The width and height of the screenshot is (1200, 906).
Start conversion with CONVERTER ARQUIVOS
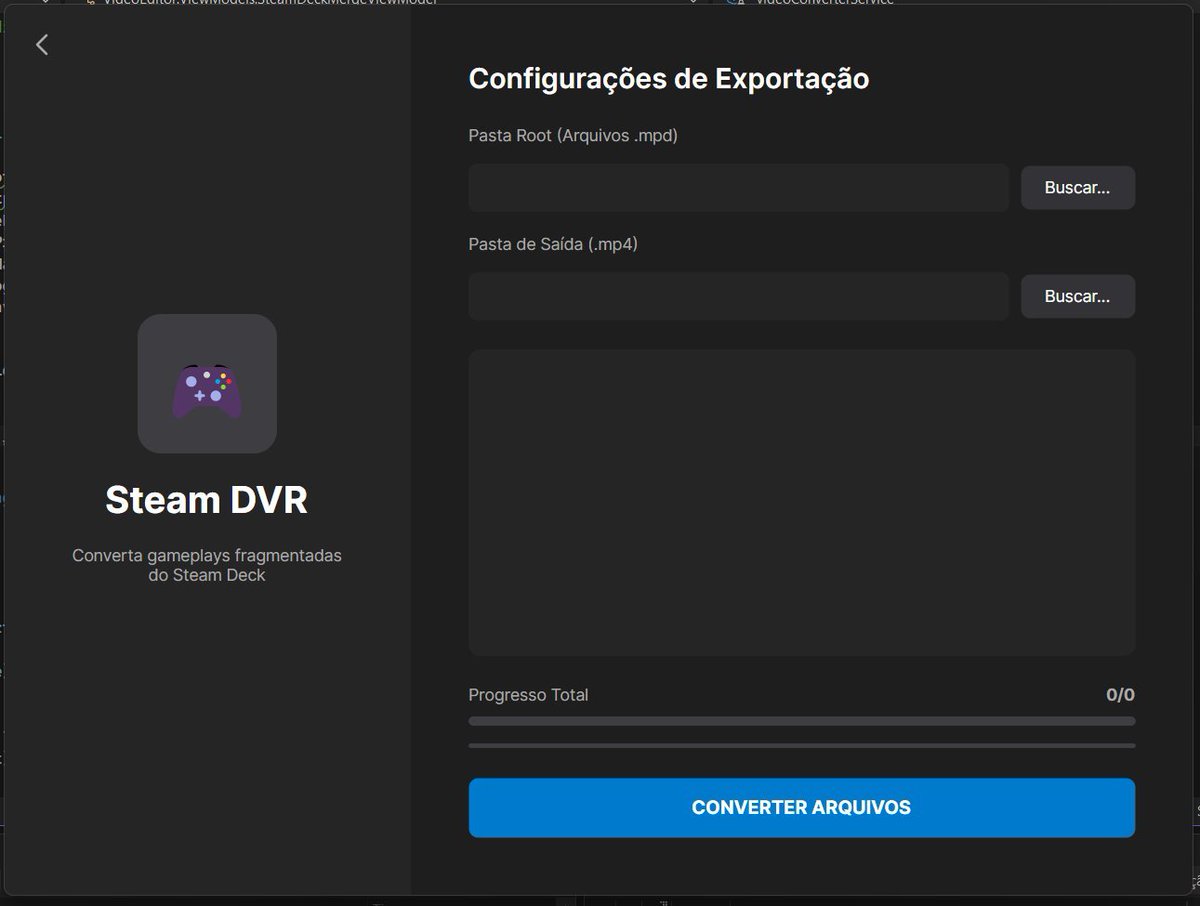tap(802, 808)
